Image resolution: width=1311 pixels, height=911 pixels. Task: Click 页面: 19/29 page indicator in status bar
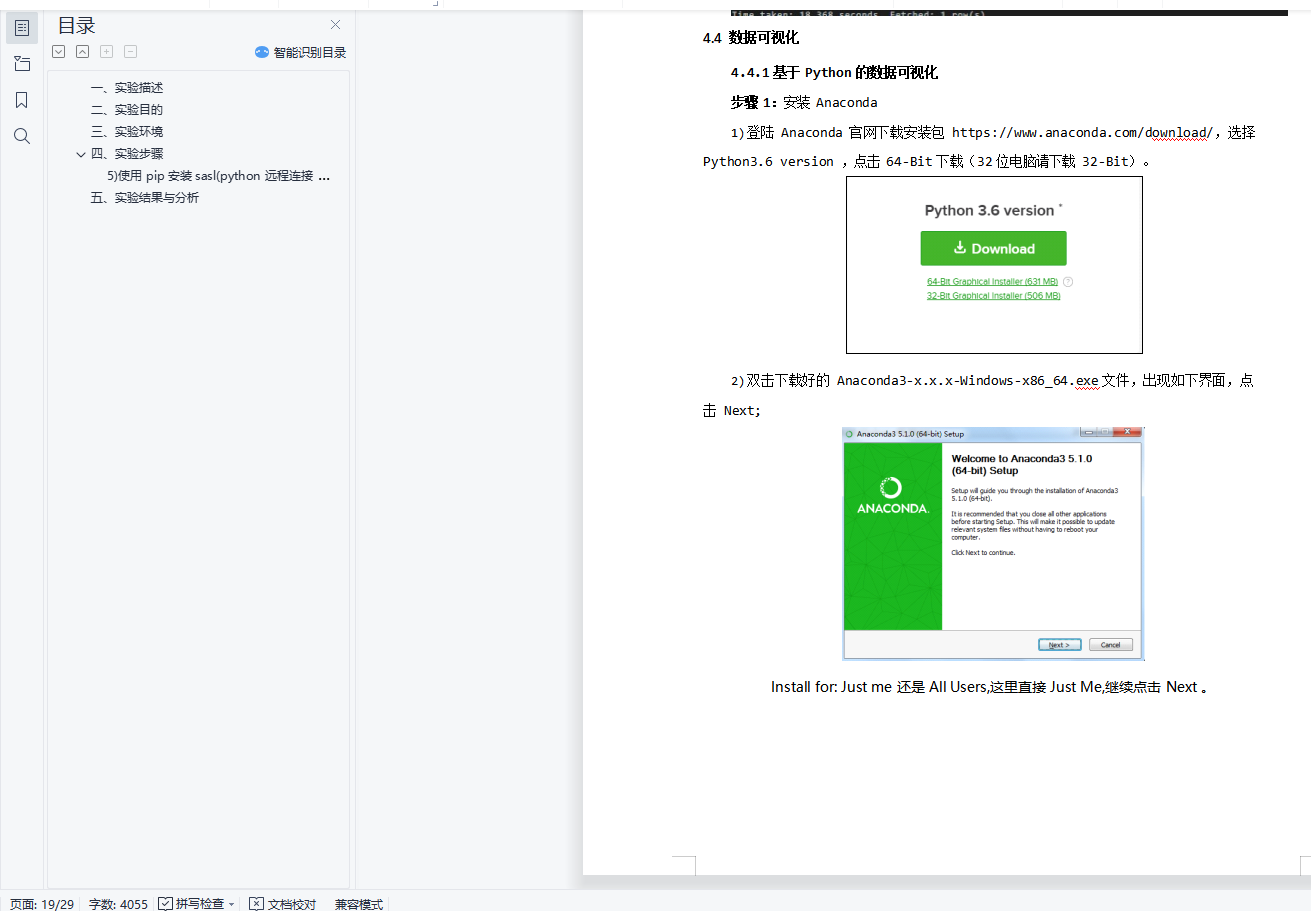point(42,904)
